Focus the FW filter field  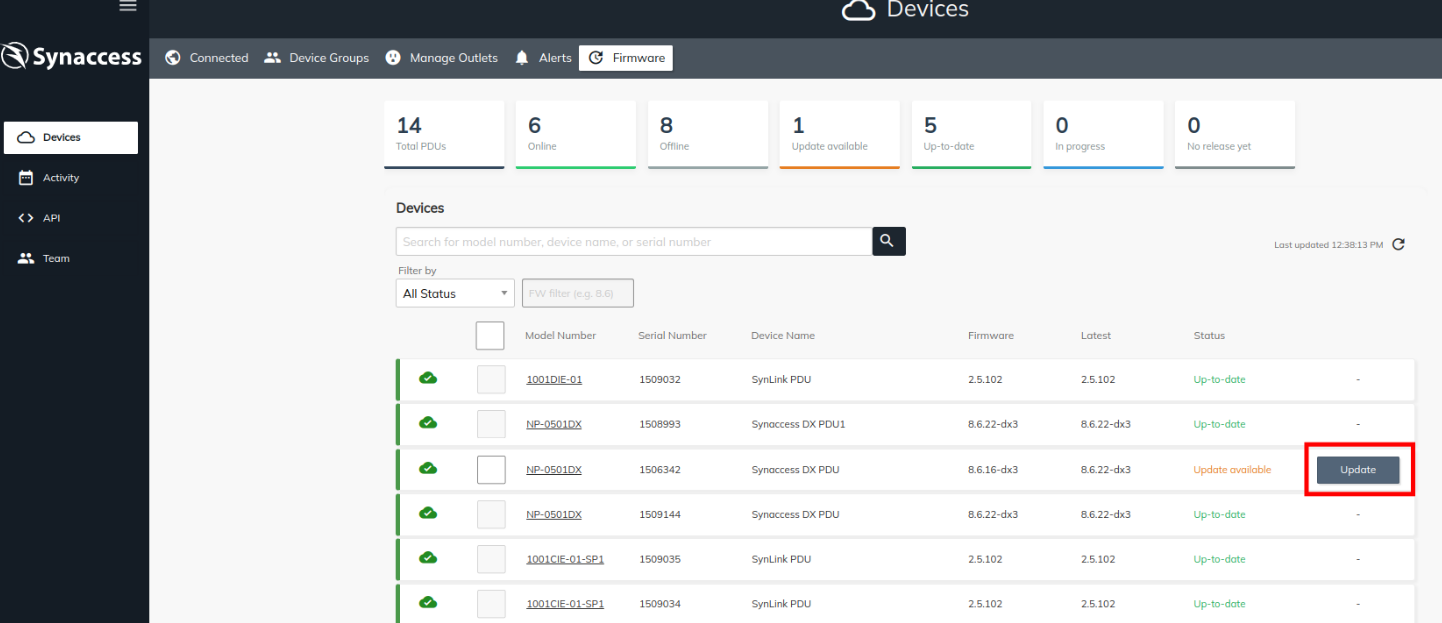point(578,293)
